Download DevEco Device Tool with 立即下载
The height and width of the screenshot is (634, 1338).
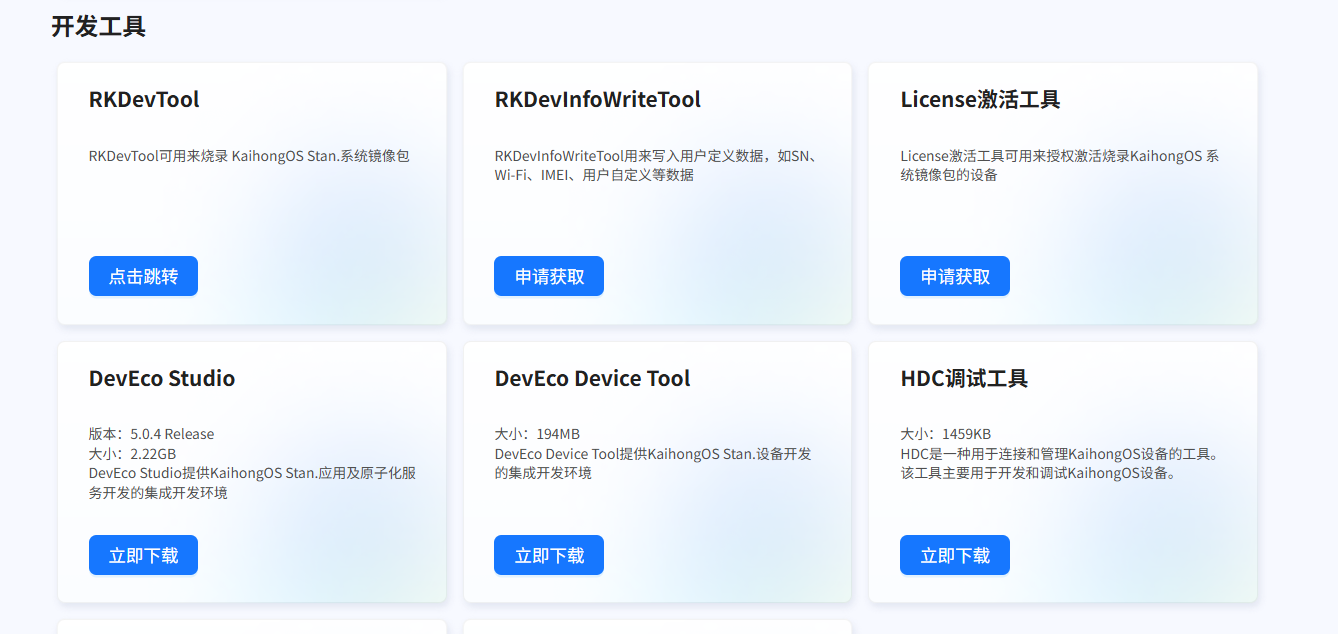549,555
